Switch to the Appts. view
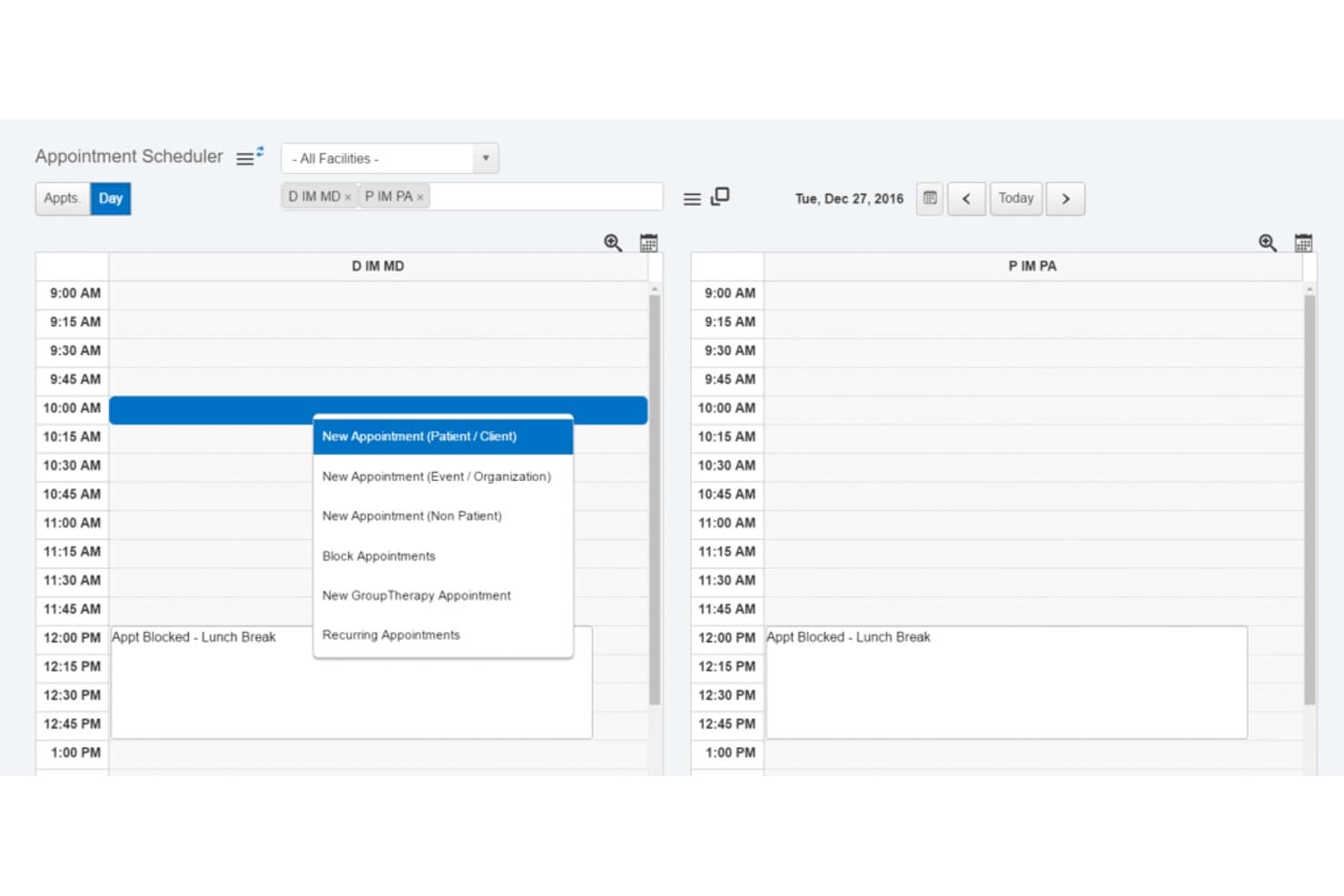Screen dimensions: 1344x896 [x=63, y=199]
